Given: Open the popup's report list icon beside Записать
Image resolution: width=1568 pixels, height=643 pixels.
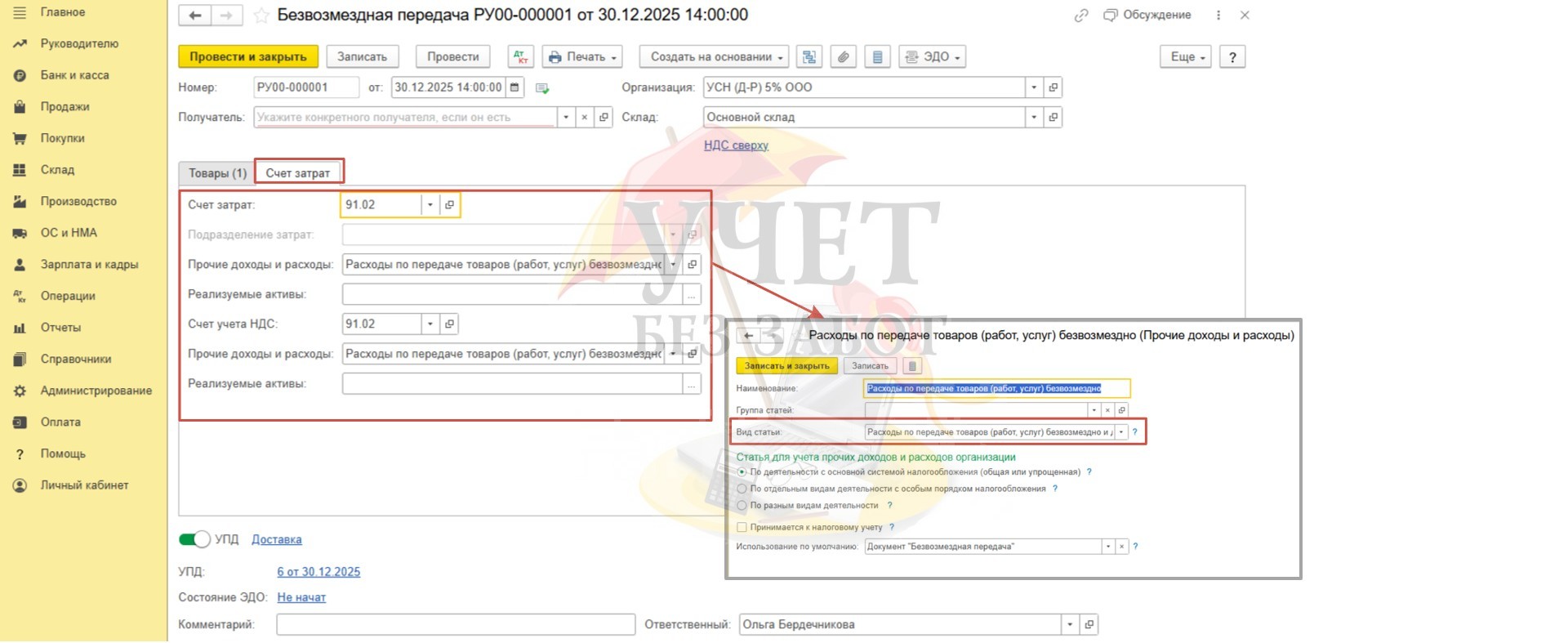Looking at the screenshot, I should point(913,366).
